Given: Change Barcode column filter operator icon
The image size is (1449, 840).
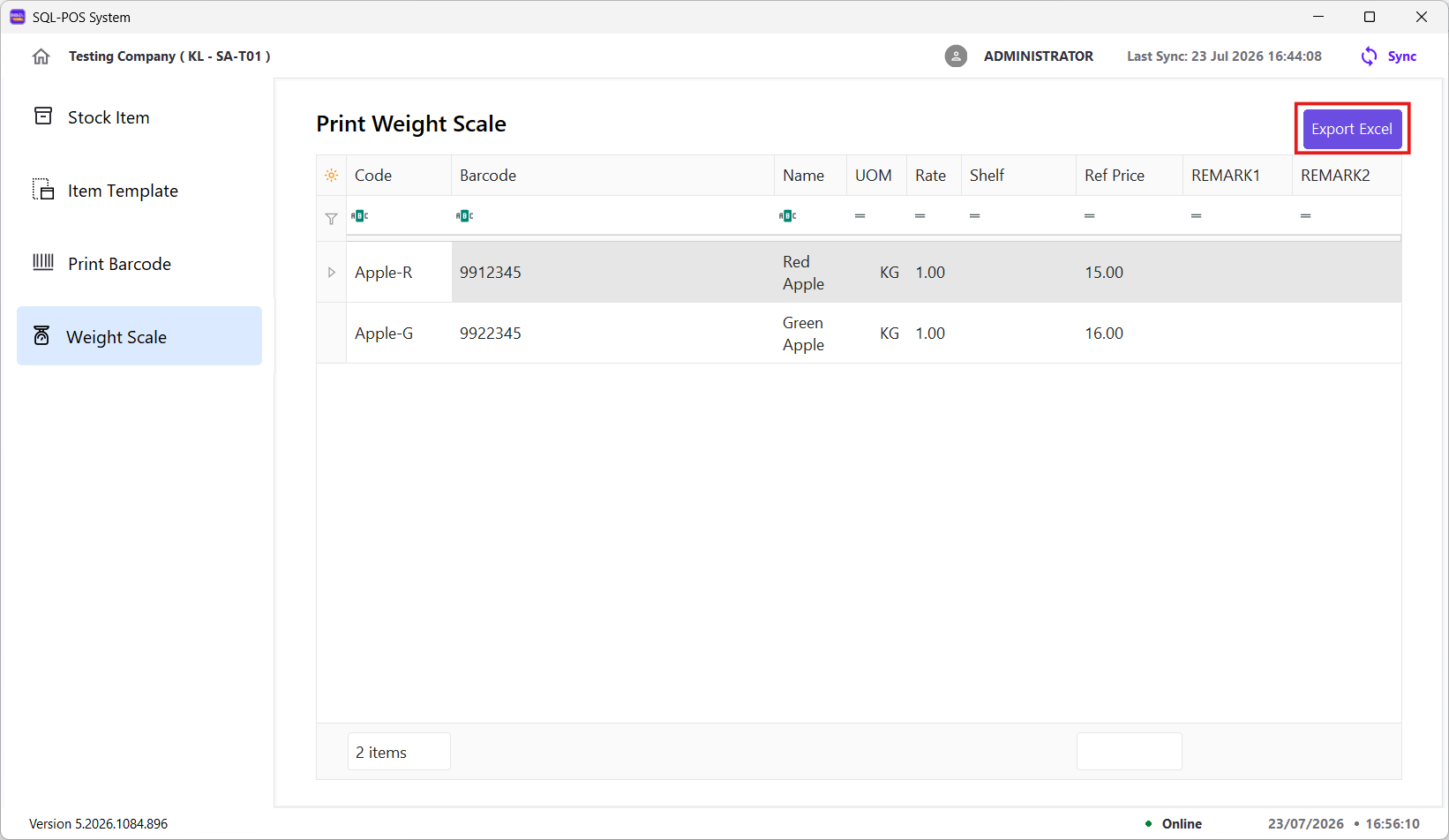Looking at the screenshot, I should tap(465, 215).
